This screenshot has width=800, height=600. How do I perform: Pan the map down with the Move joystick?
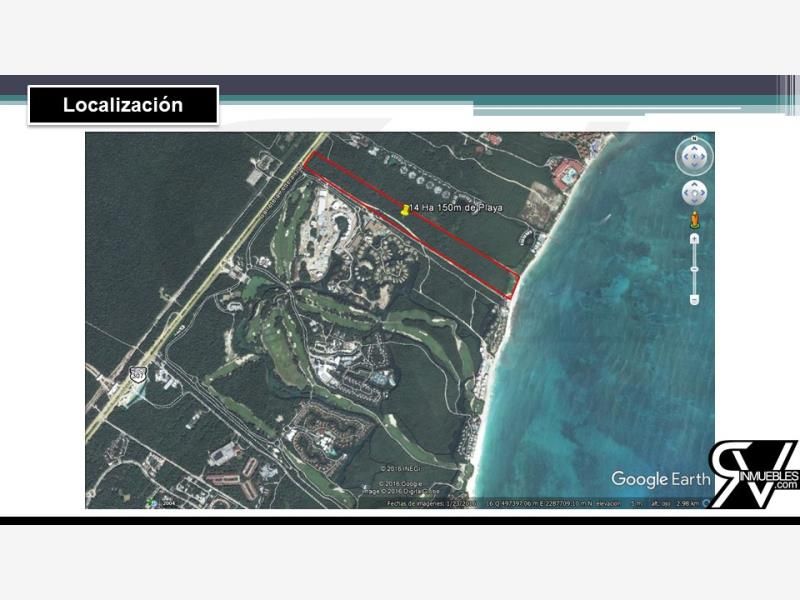(x=694, y=200)
